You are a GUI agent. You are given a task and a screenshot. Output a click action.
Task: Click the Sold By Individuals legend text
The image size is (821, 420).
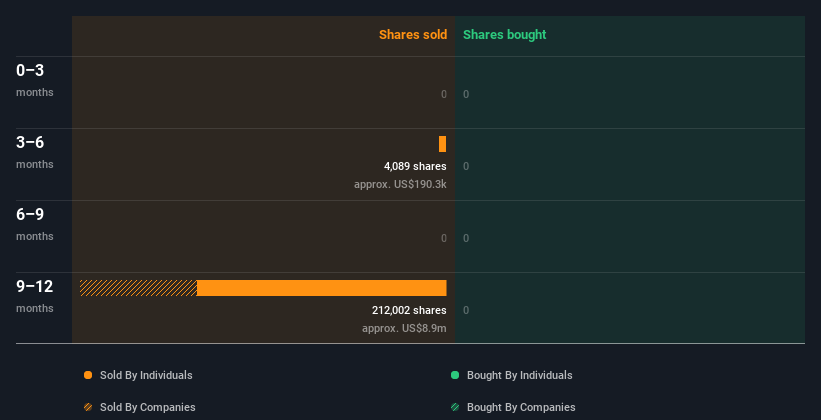click(x=146, y=375)
